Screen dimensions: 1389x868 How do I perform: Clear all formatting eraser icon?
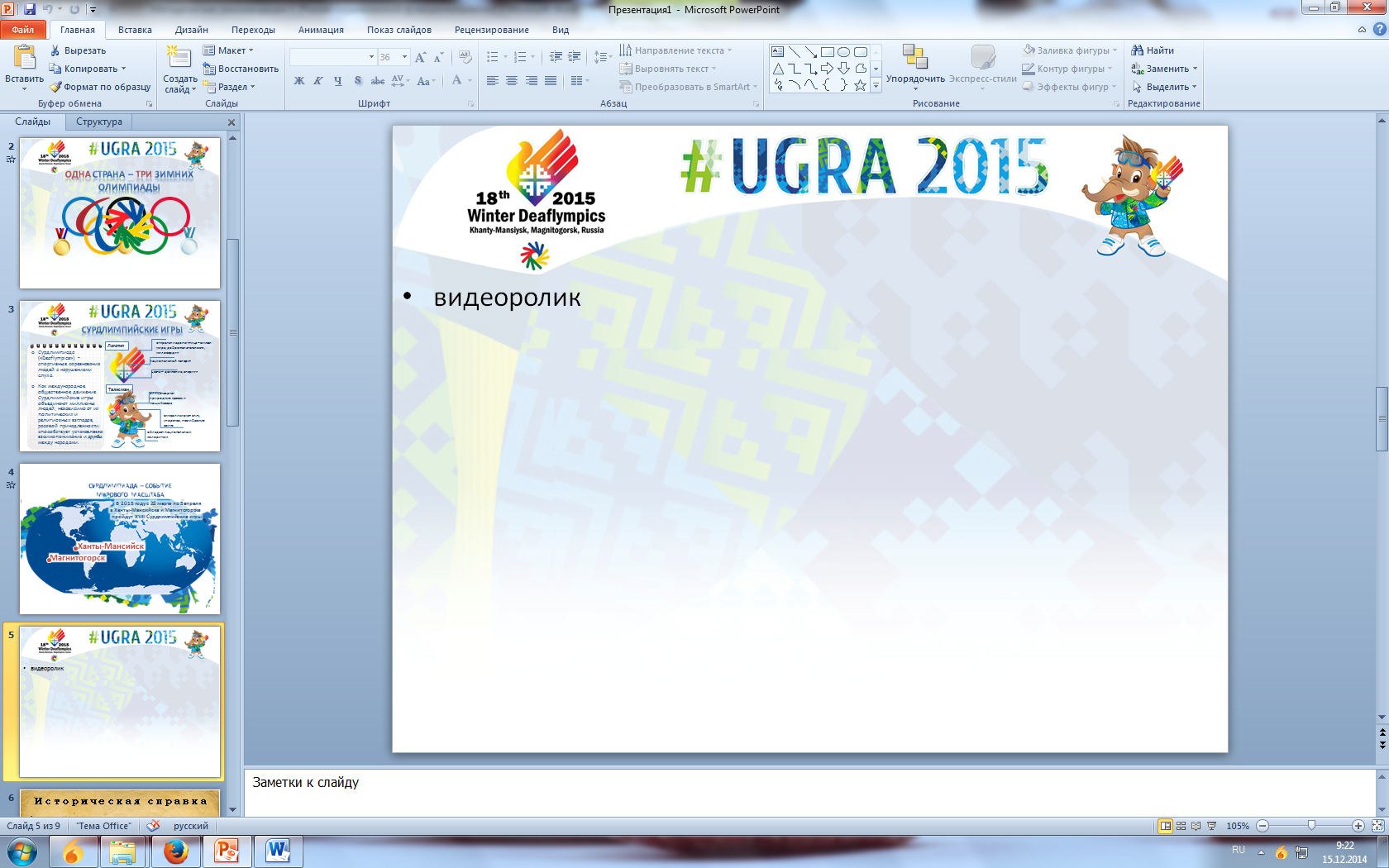coord(465,57)
